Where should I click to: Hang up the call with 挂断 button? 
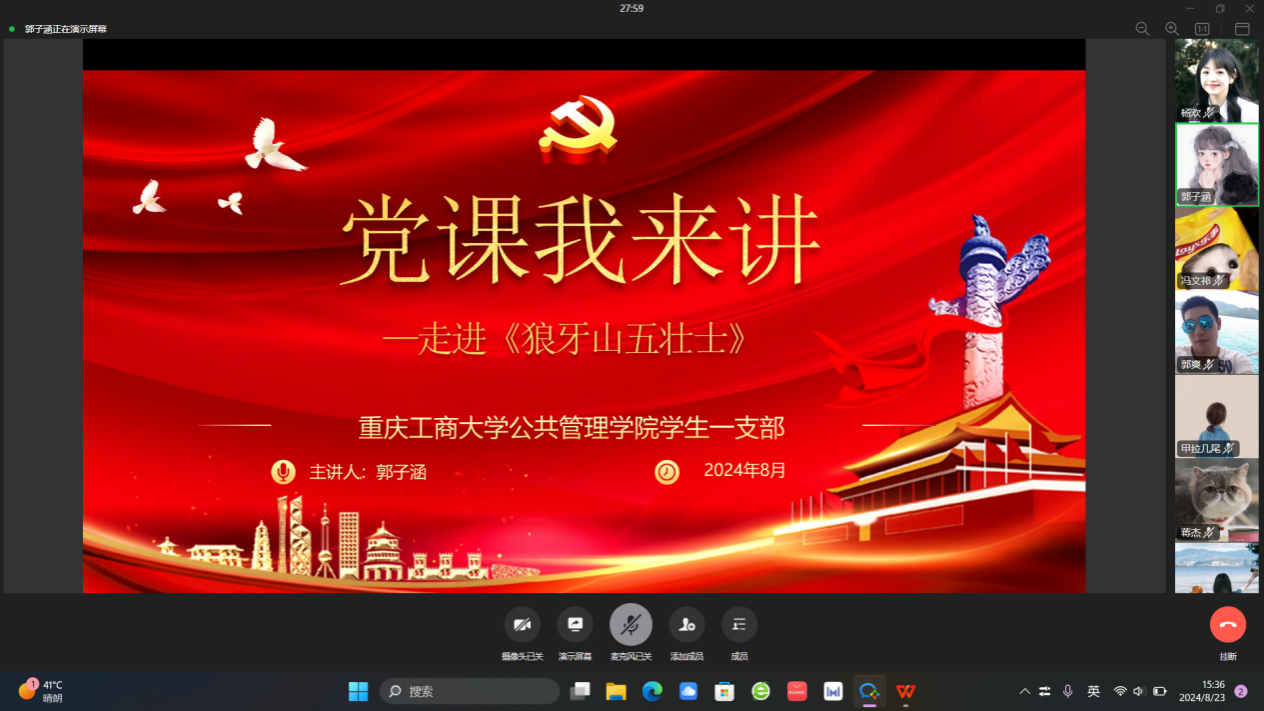coord(1227,625)
